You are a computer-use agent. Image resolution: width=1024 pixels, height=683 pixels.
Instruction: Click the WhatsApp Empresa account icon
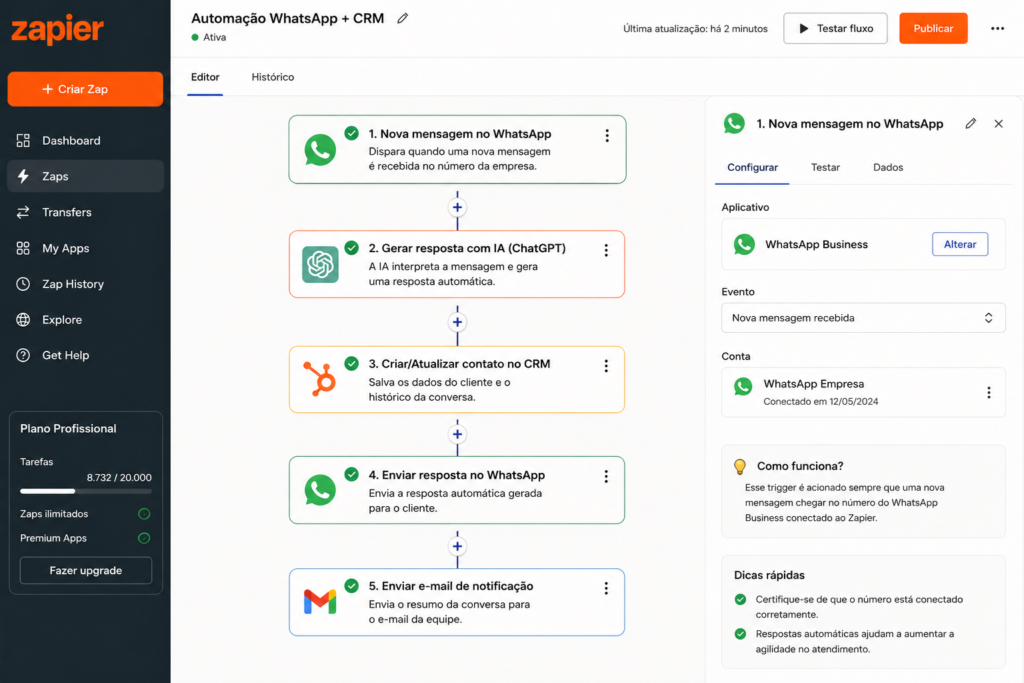743,386
